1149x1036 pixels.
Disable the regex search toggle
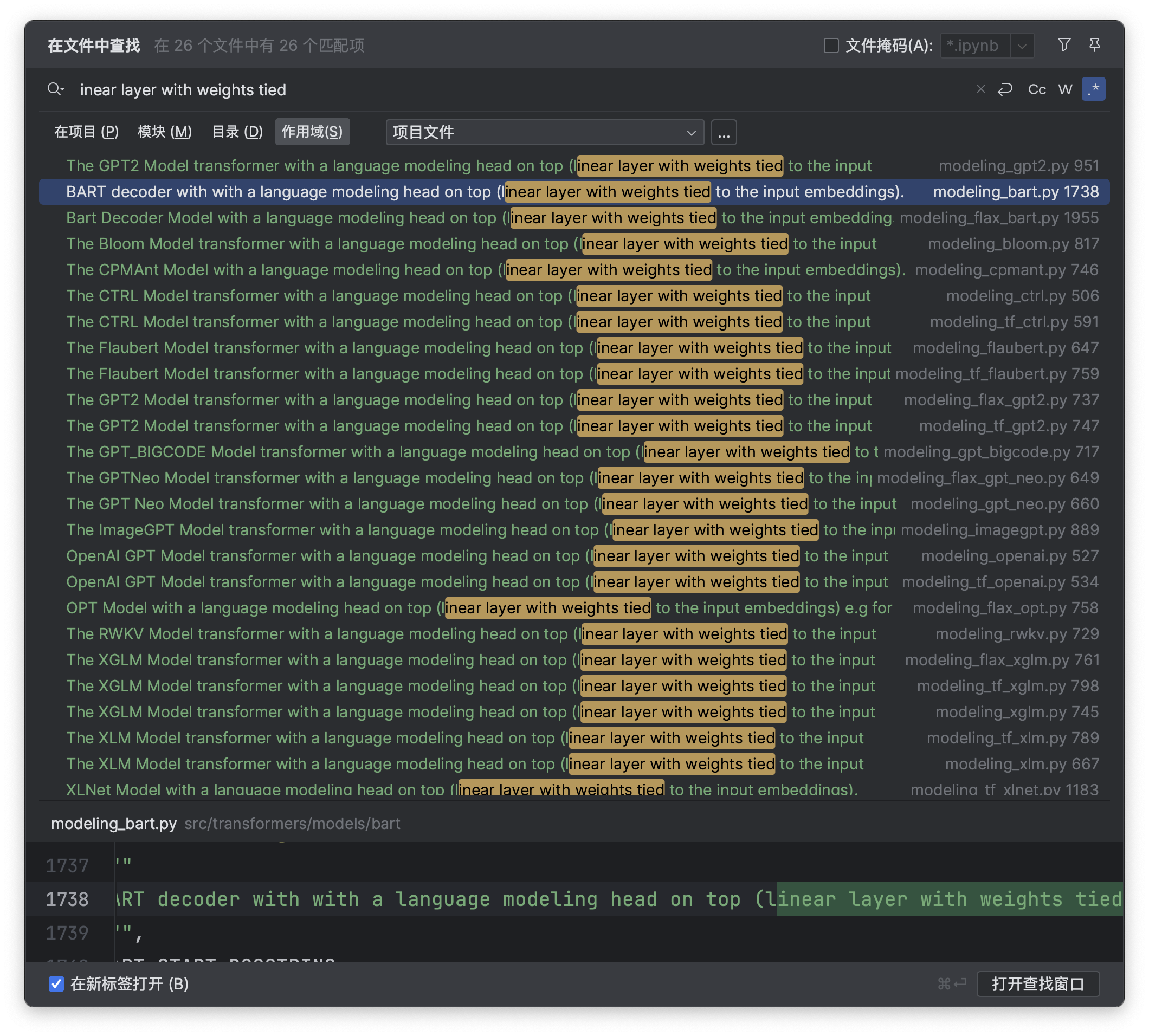pos(1093,89)
